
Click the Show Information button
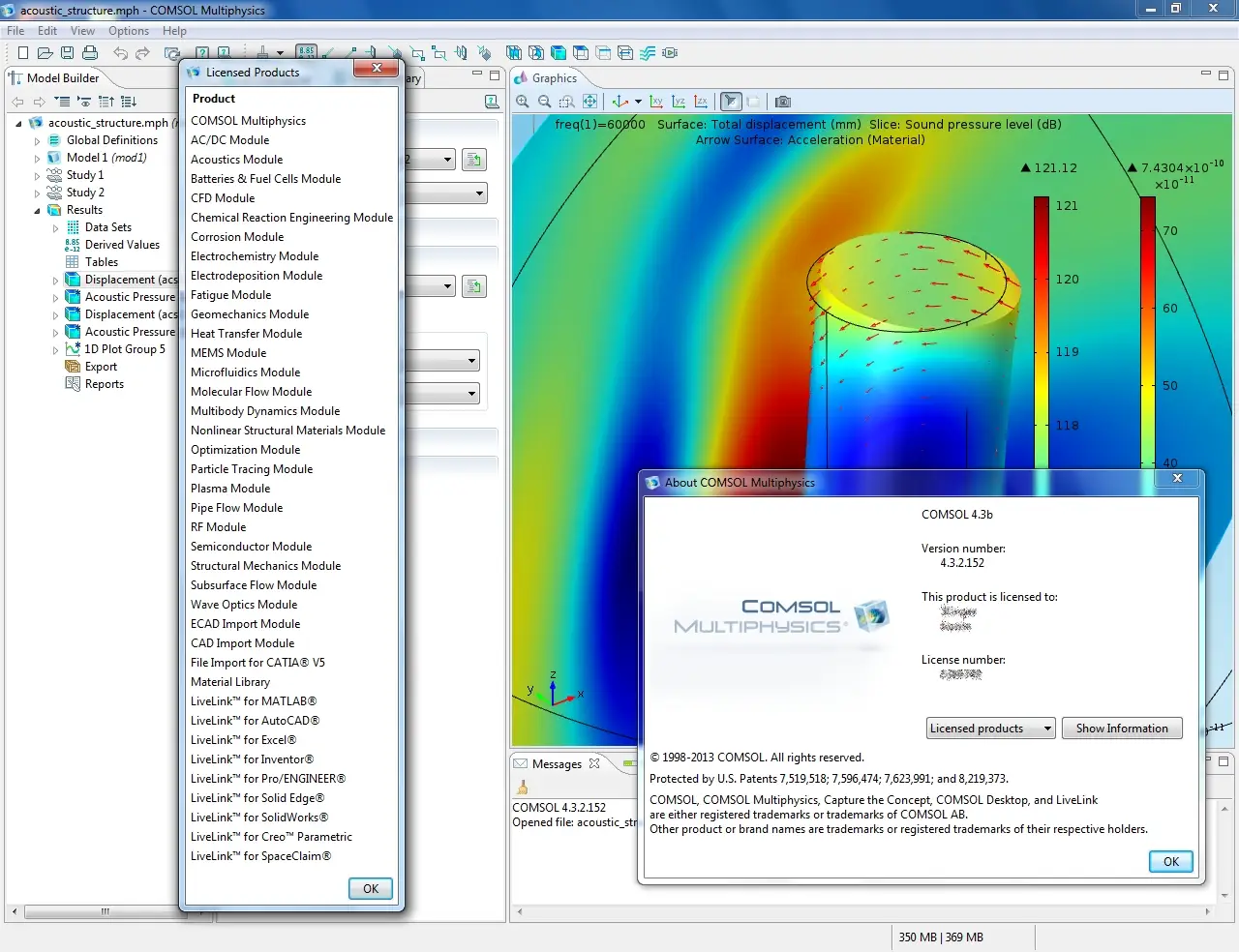pos(1122,729)
